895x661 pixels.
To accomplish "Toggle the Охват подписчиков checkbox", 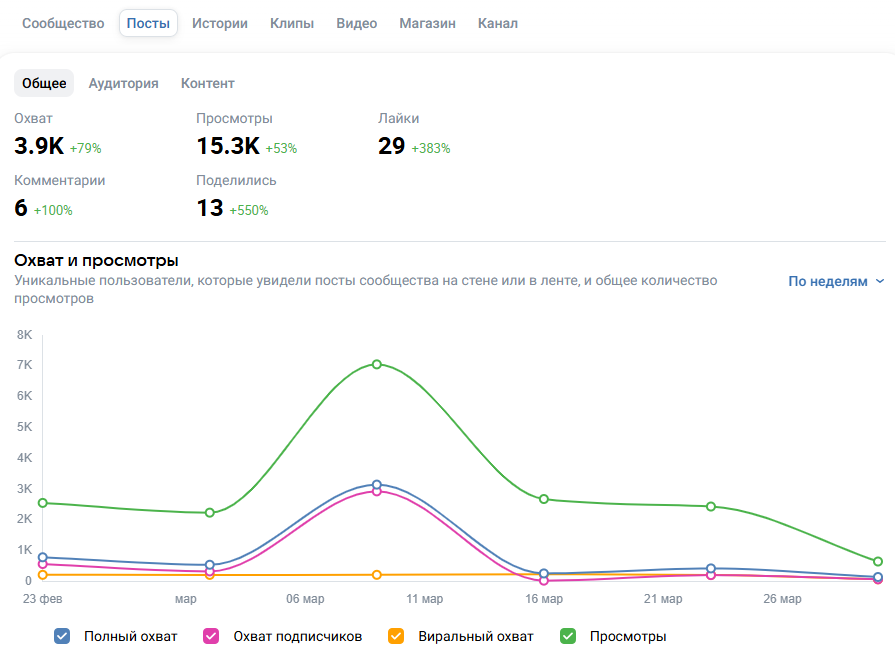I will pyautogui.click(x=211, y=636).
